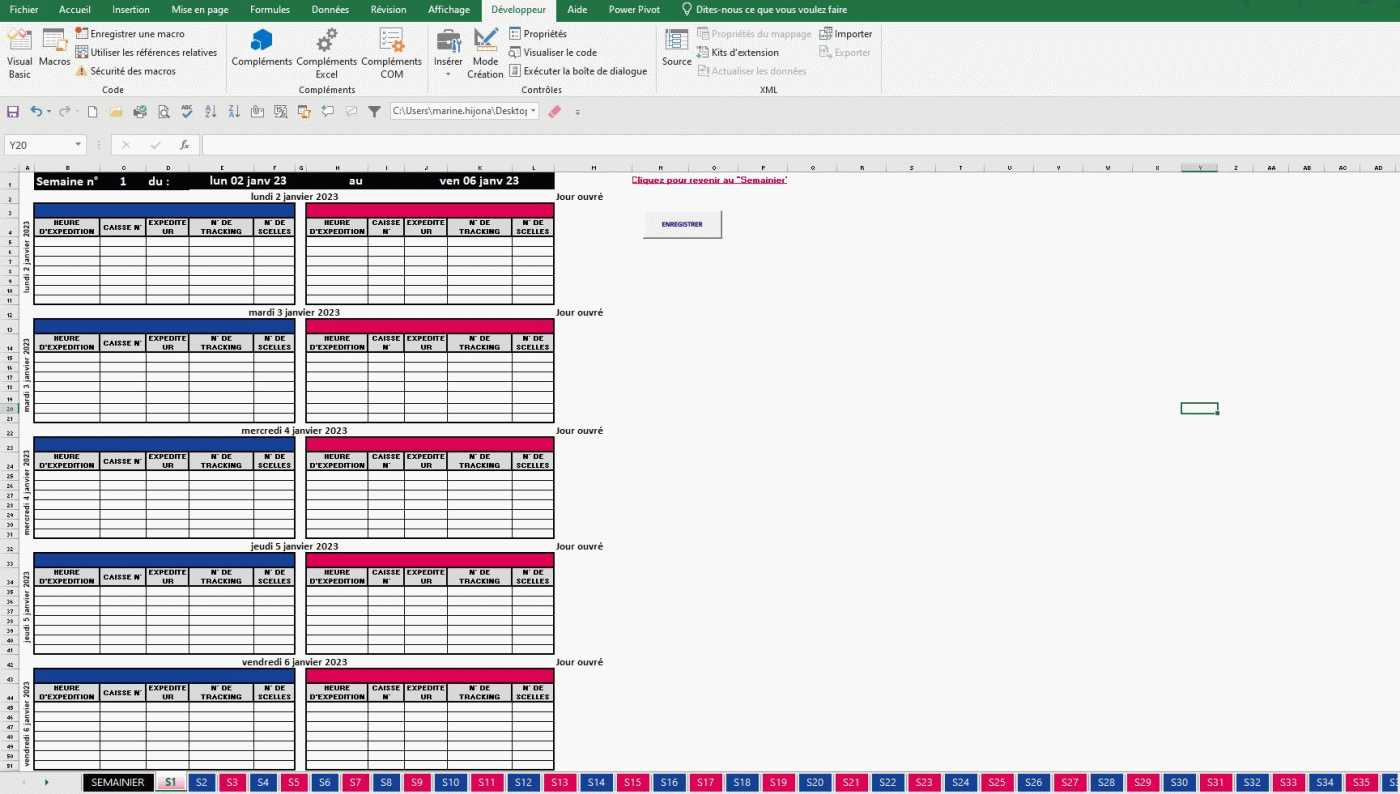Toggle Utiliser les références relatives

pyautogui.click(x=146, y=52)
